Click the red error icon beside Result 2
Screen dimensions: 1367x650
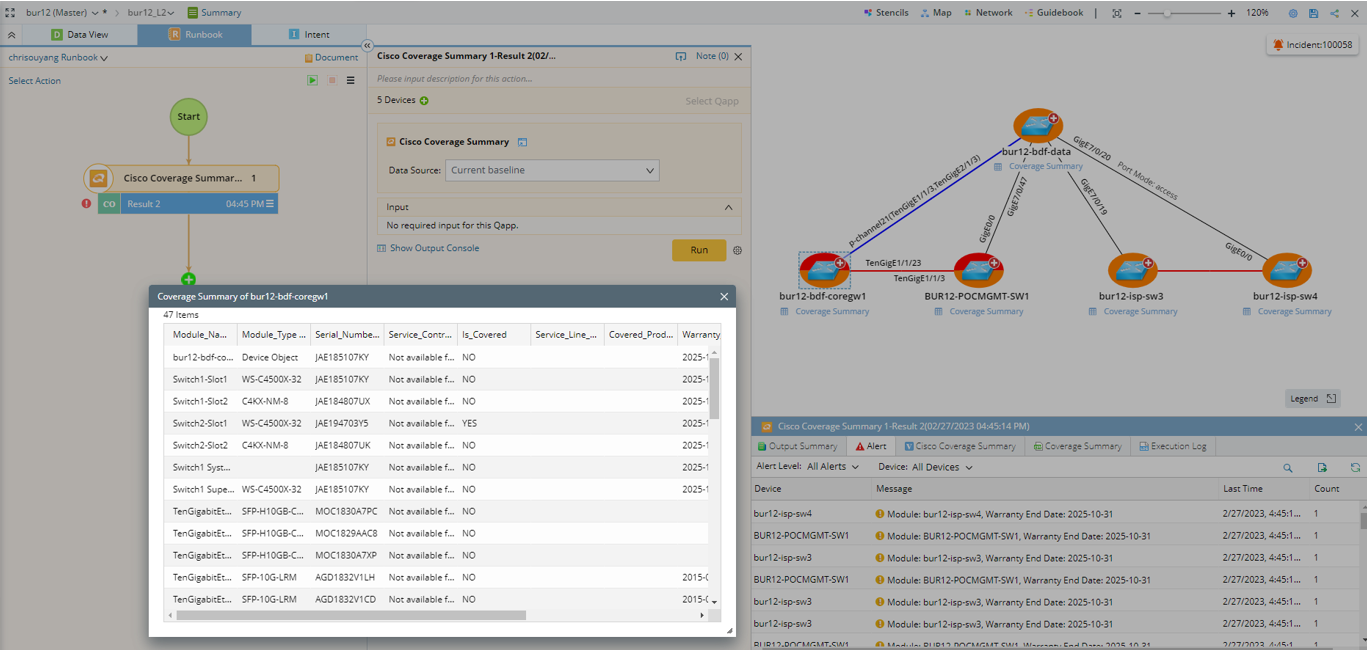[87, 204]
